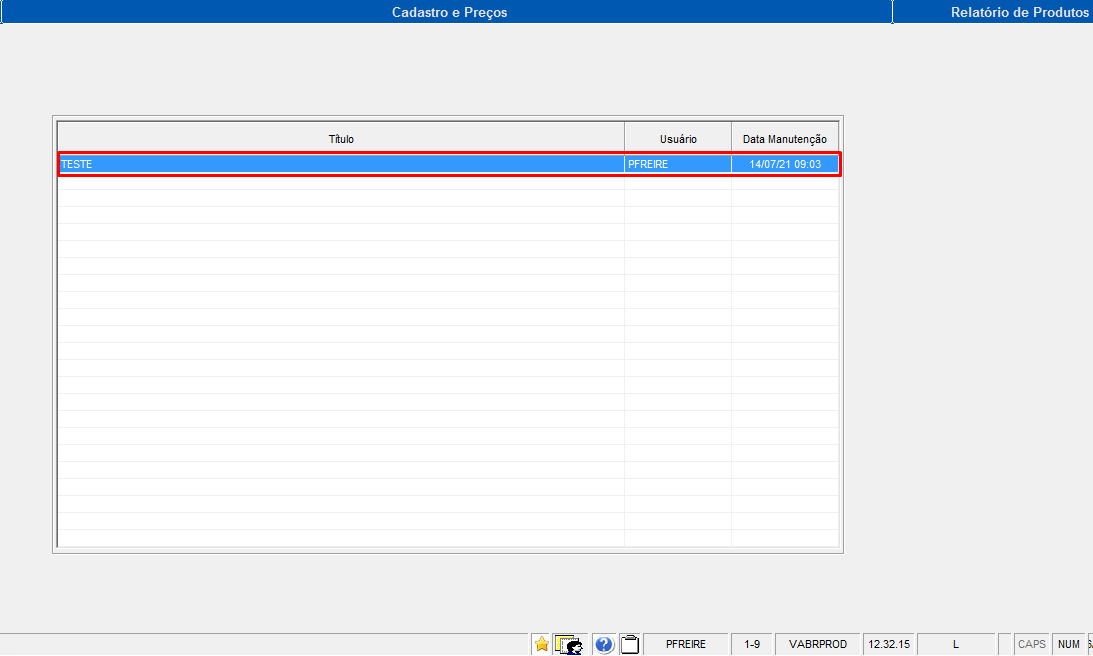Switch to Cadastro e Preços tab
The width and height of the screenshot is (1093, 656).
pos(449,12)
